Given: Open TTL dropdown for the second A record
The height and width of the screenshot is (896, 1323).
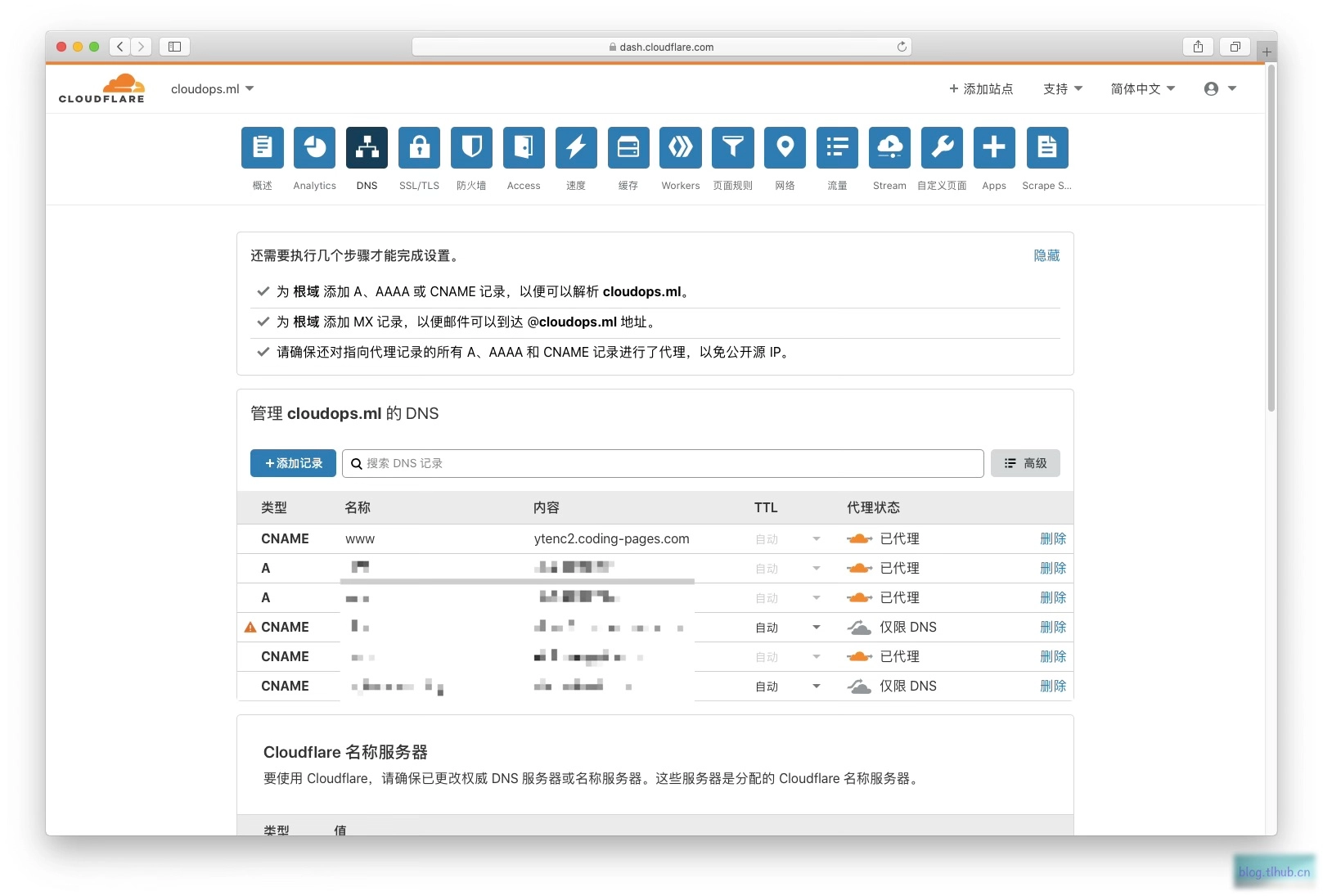Looking at the screenshot, I should coord(787,597).
